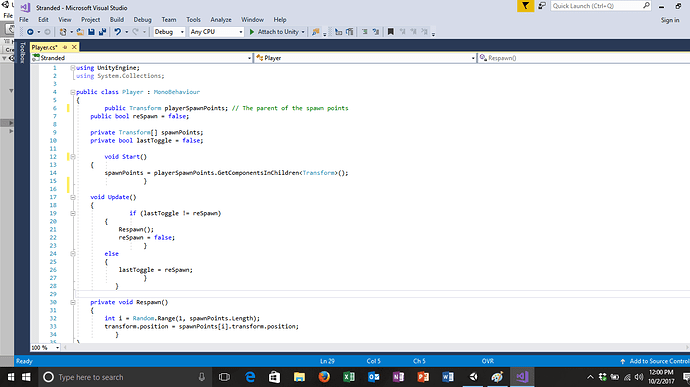This screenshot has width=690, height=387.
Task: Open Excel from the taskbar
Action: tap(349, 377)
